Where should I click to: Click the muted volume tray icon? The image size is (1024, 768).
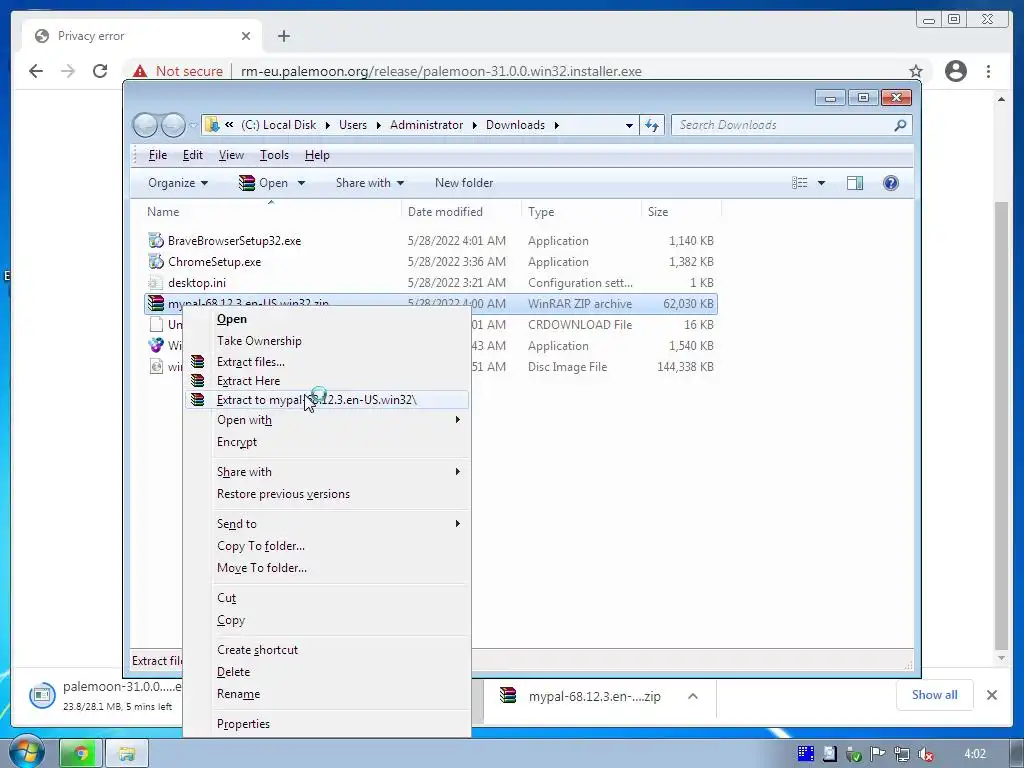pos(926,755)
